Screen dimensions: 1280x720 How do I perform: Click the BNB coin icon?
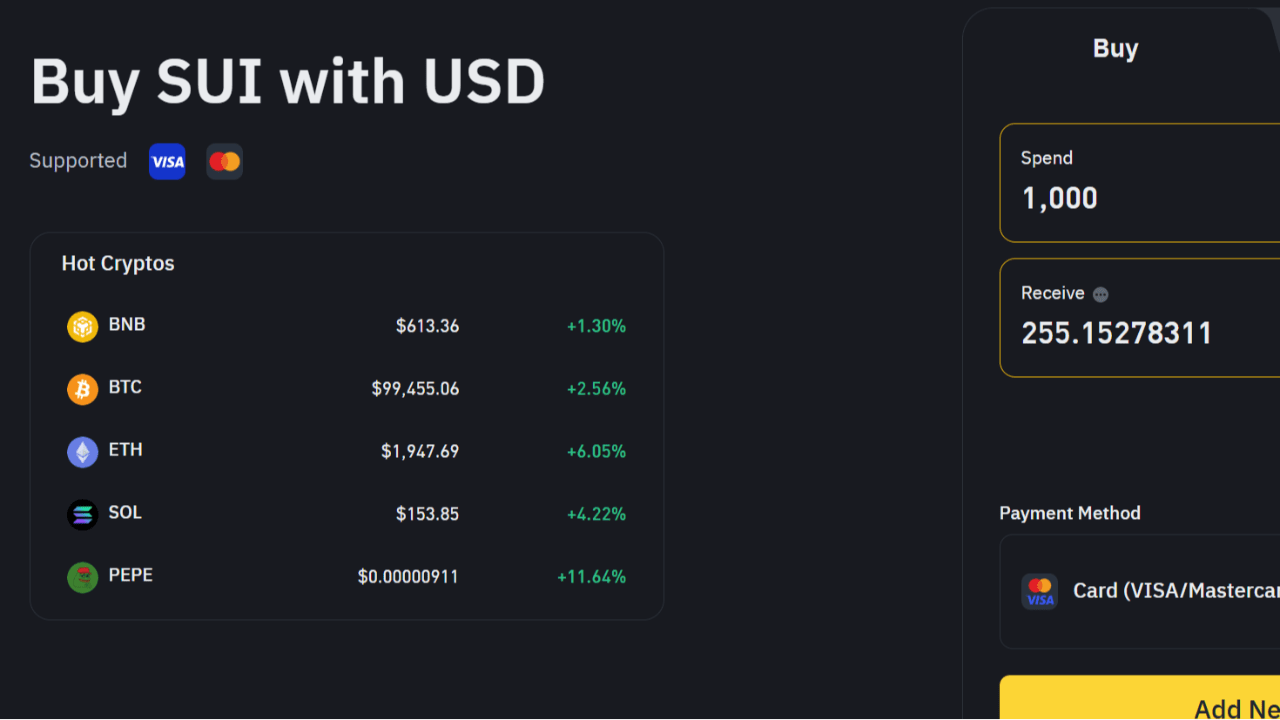82,325
